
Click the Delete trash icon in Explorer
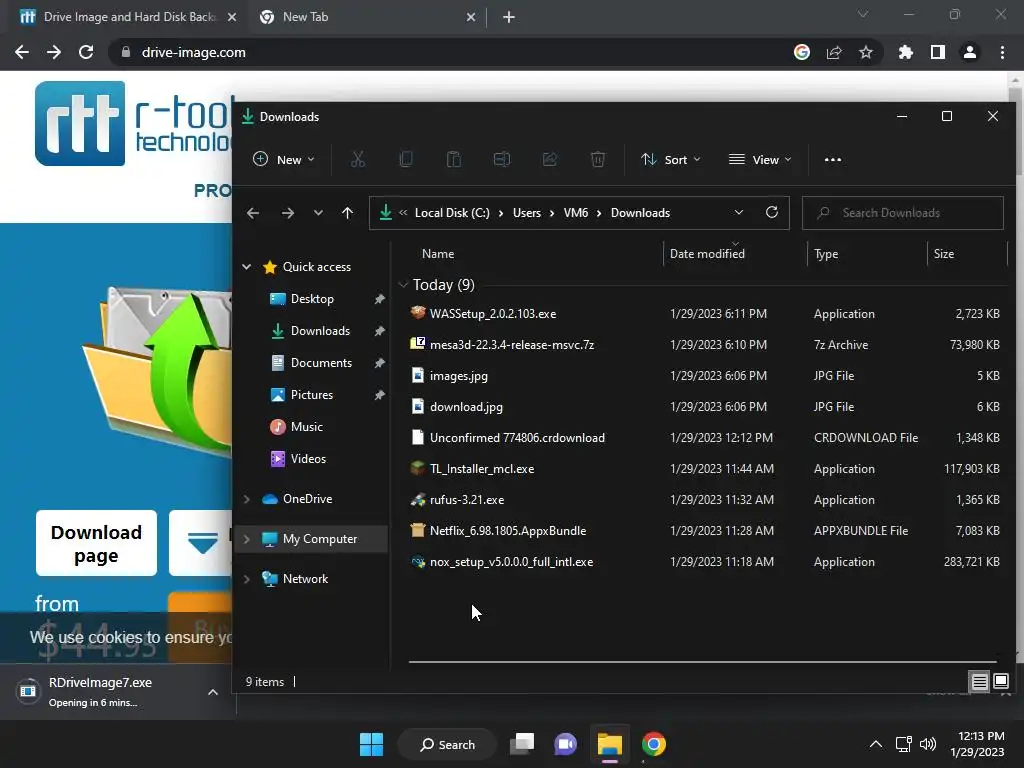pyautogui.click(x=598, y=159)
